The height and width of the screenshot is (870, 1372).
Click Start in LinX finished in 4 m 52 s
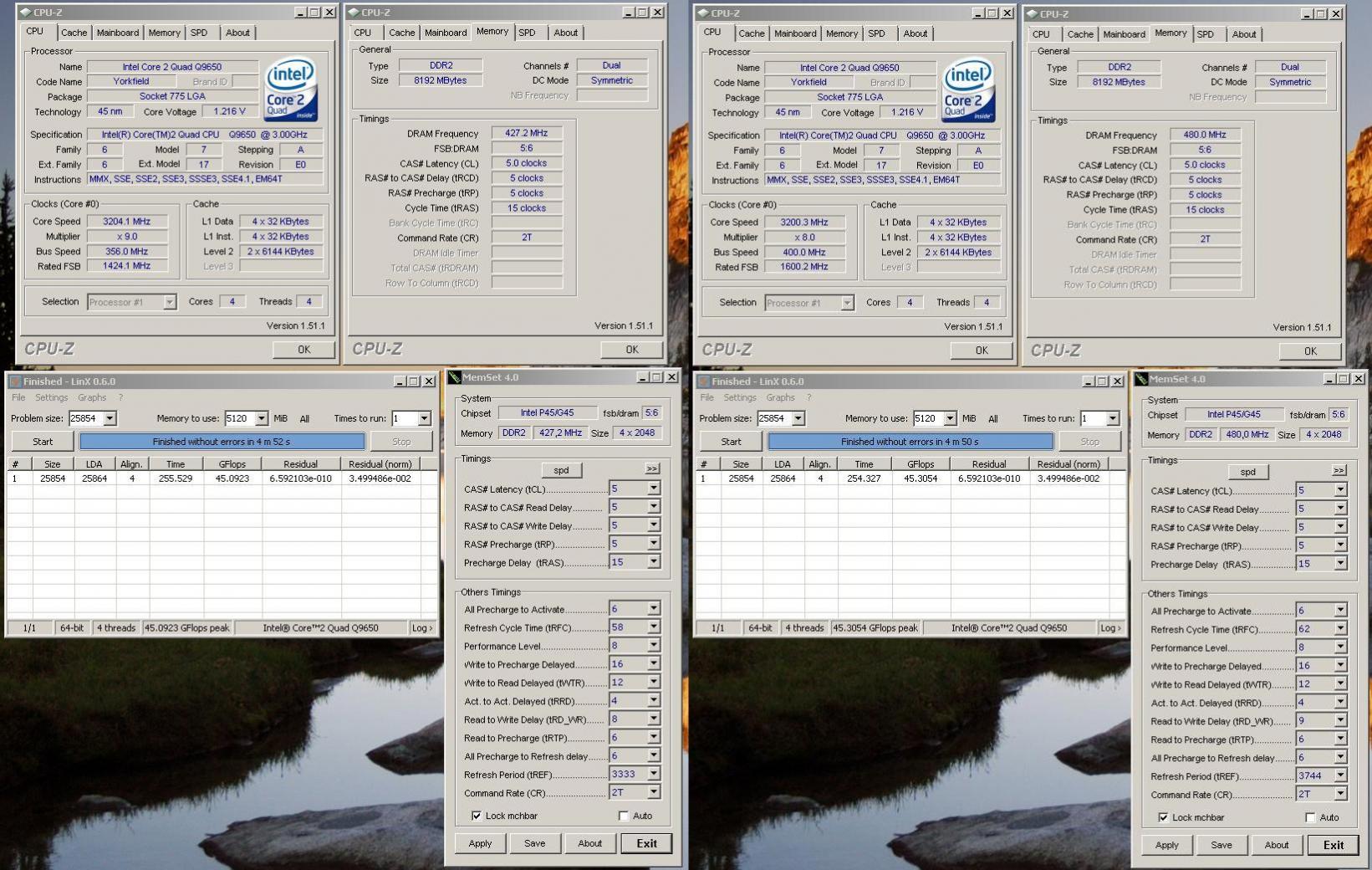coord(43,441)
